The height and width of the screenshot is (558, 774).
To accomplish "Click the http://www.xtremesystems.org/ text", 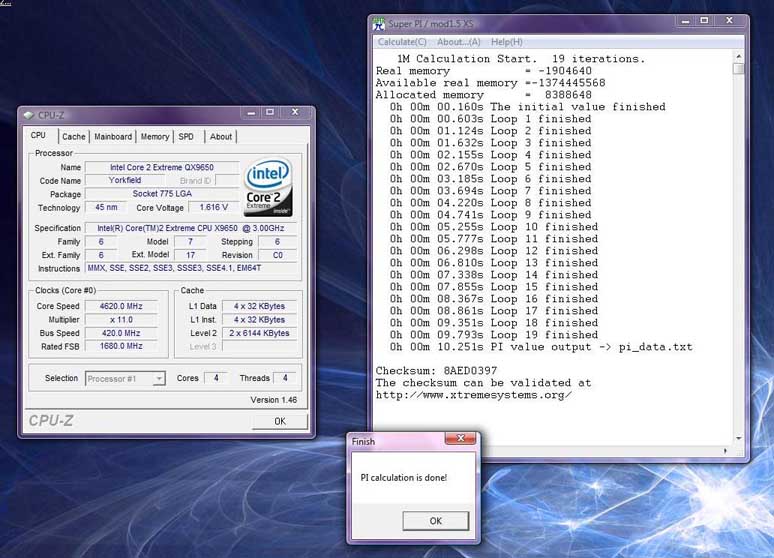I will (x=473, y=395).
